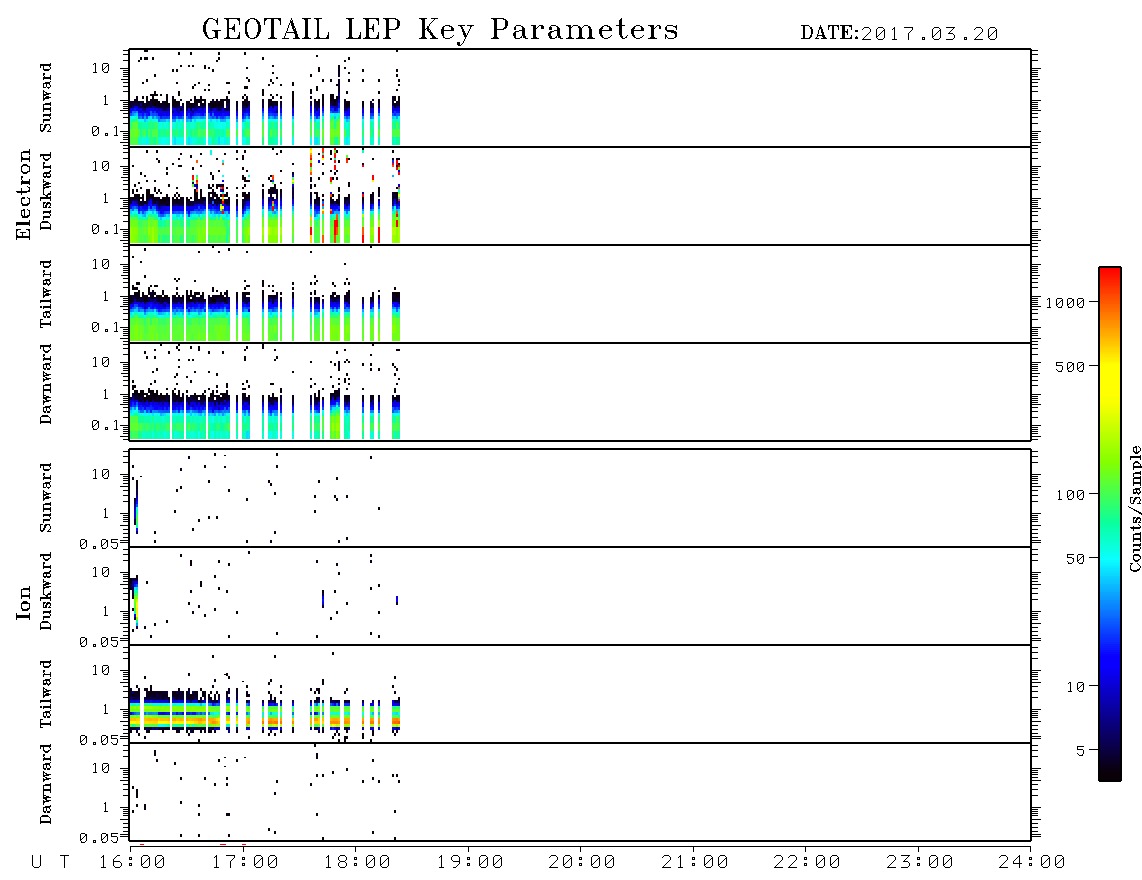Select the 17:00 time axis label

[245, 863]
